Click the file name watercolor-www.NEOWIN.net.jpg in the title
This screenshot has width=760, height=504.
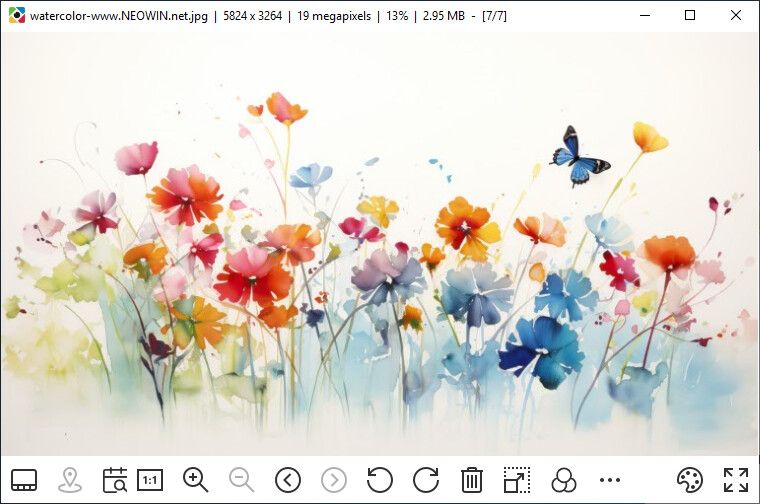(x=119, y=16)
